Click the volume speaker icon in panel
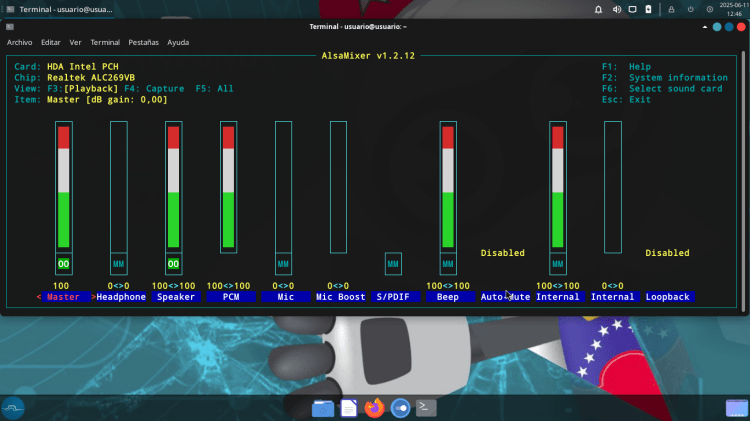 (616, 9)
